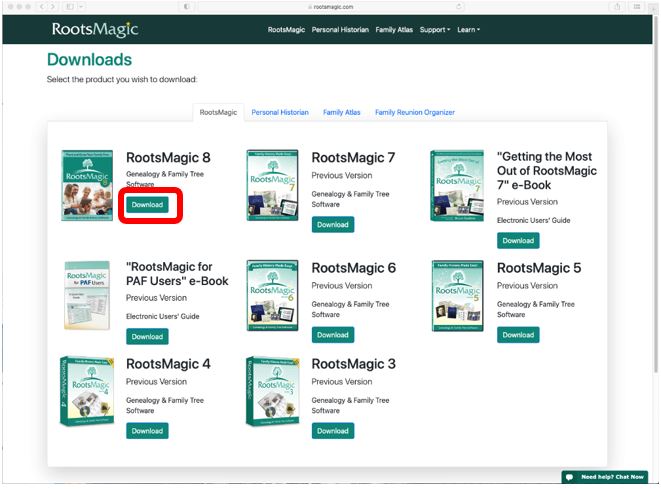Reload the page in Safari

click(459, 7)
